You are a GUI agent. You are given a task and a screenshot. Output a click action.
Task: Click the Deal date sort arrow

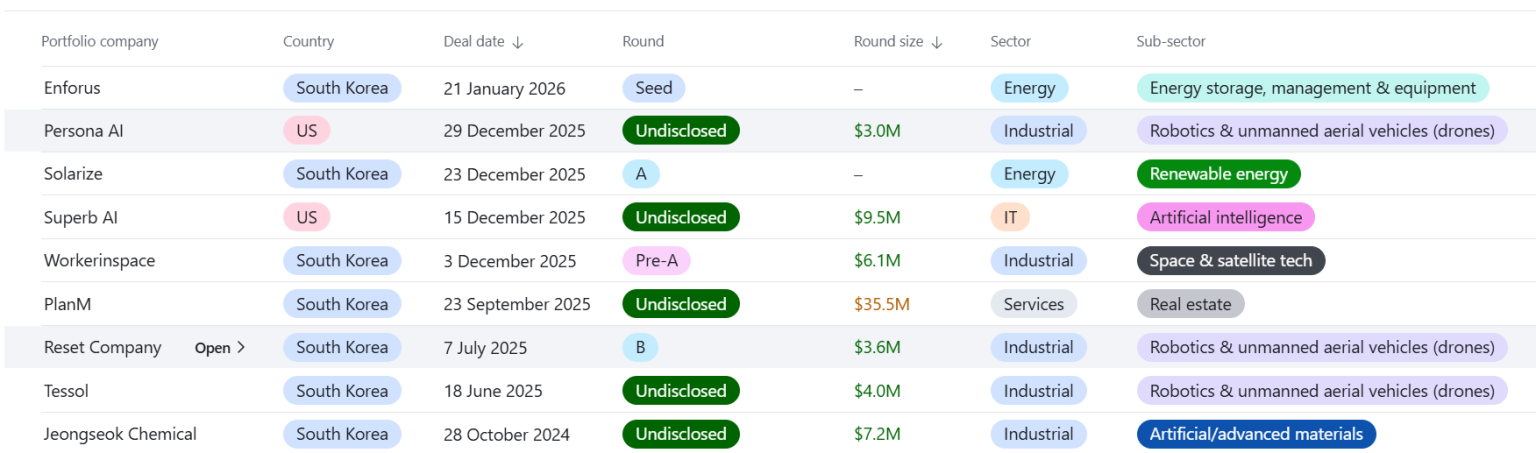click(x=517, y=42)
